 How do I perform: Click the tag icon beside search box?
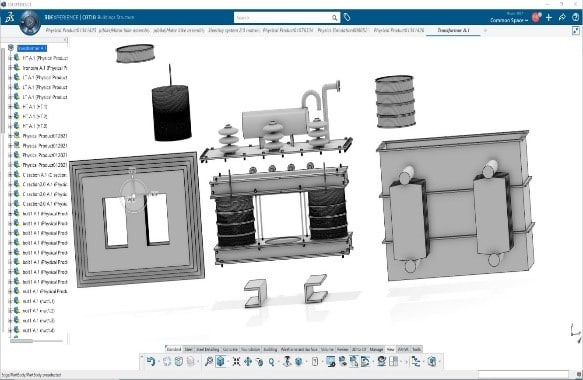[x=347, y=17]
